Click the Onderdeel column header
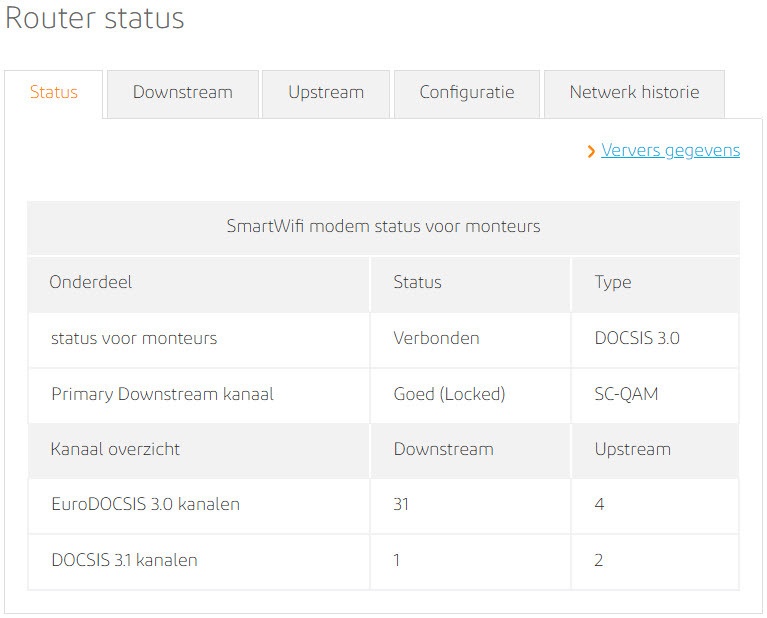The width and height of the screenshot is (767, 618). (x=91, y=282)
